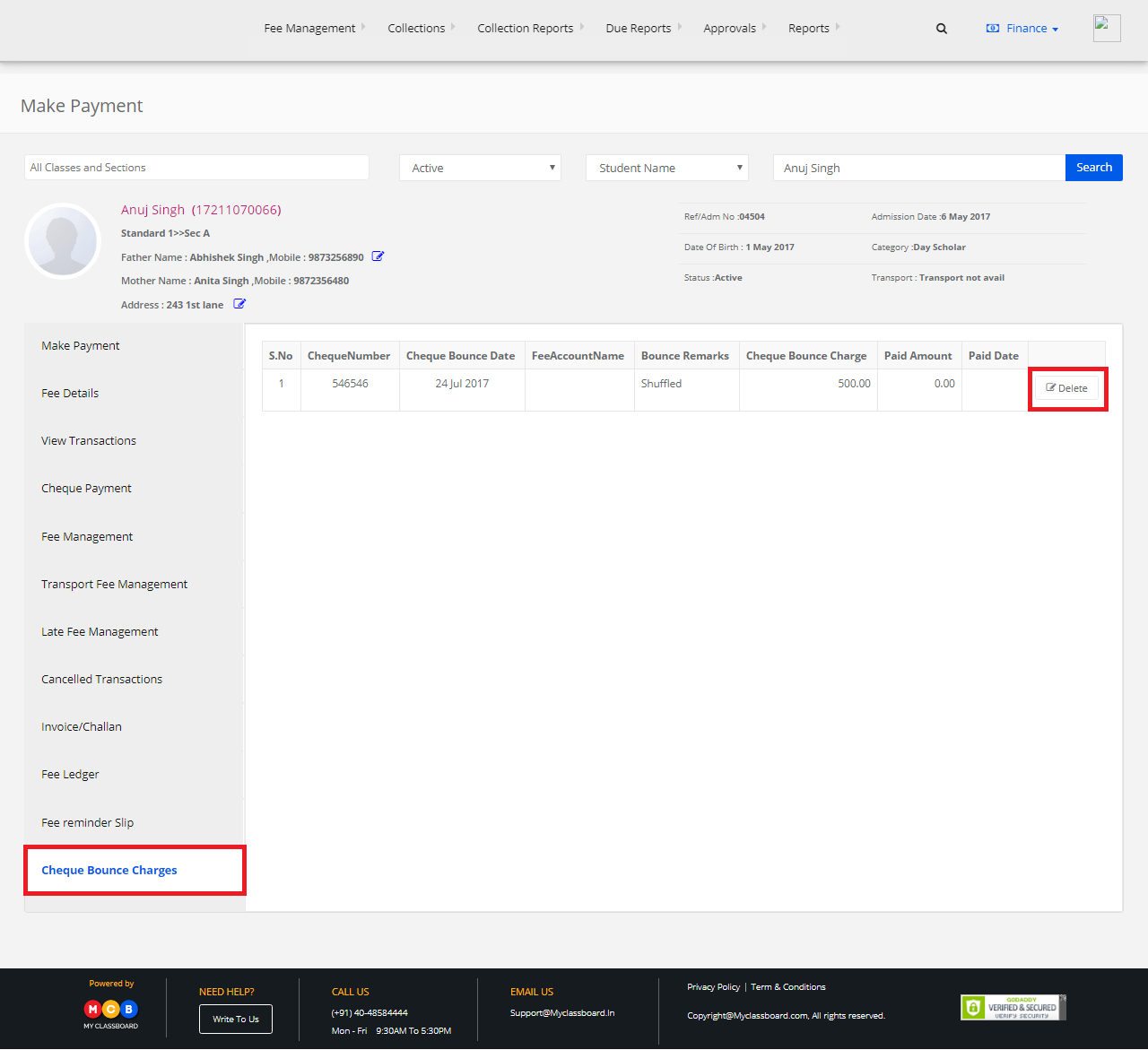Image resolution: width=1148 pixels, height=1050 pixels.
Task: Open the Student Name search-type dropdown
Action: click(667, 168)
